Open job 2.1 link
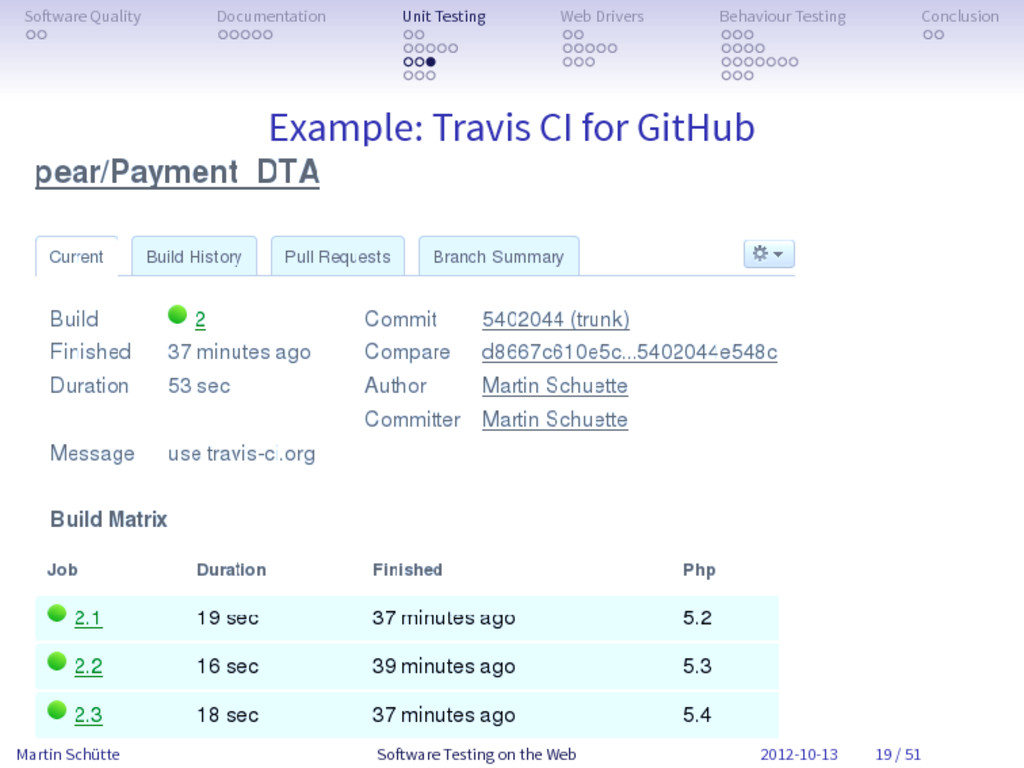 (x=88, y=618)
